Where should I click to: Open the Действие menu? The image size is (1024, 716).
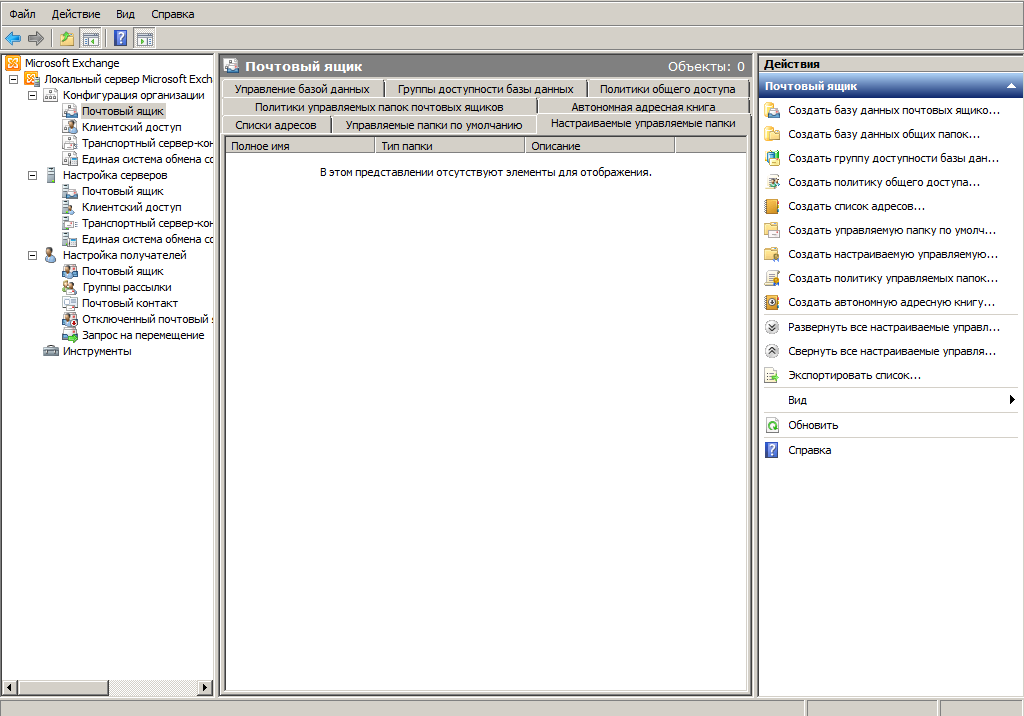coord(76,14)
